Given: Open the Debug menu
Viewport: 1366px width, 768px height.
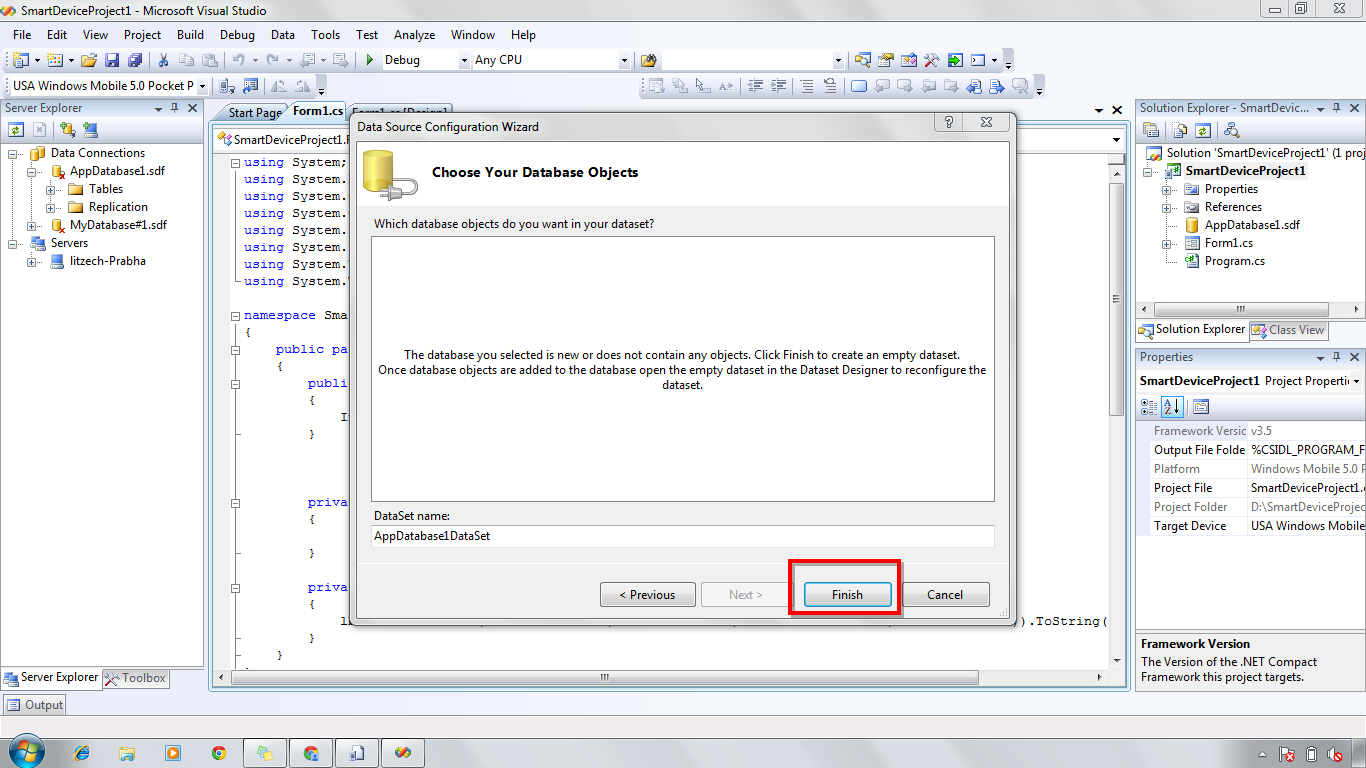Looking at the screenshot, I should point(237,34).
